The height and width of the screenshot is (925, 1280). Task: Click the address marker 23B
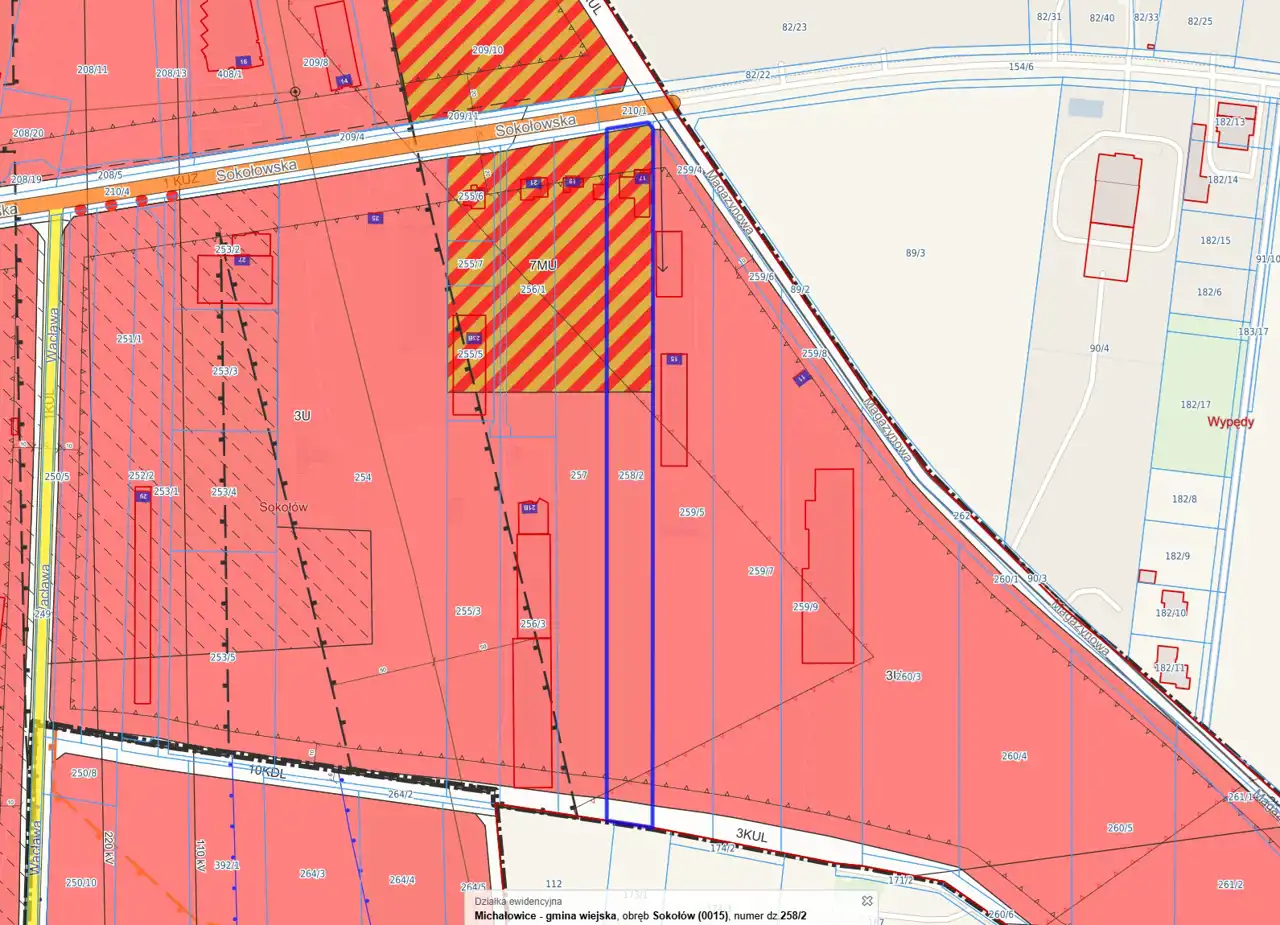point(473,338)
